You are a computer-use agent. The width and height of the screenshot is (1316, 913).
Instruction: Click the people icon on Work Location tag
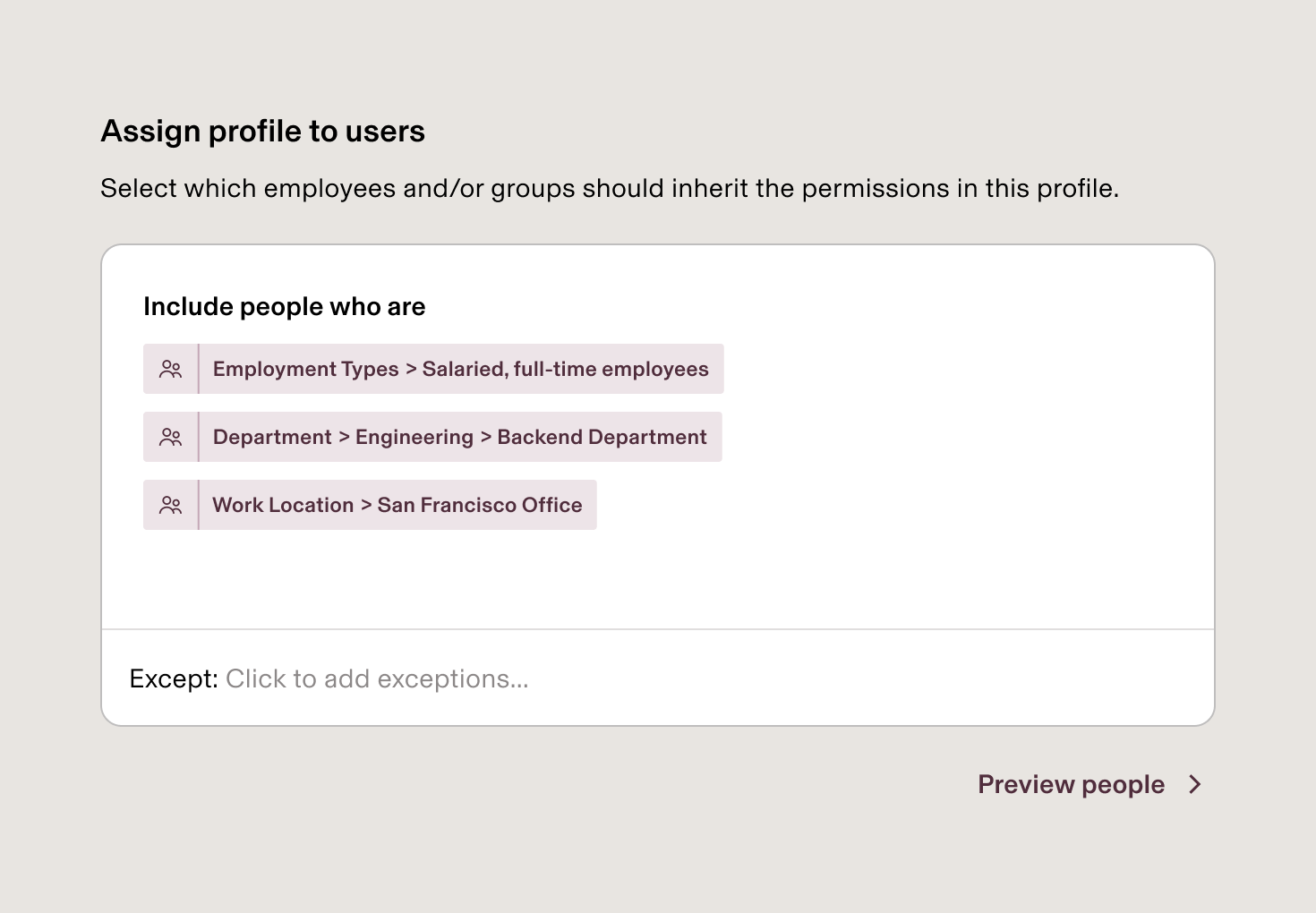[x=170, y=505]
